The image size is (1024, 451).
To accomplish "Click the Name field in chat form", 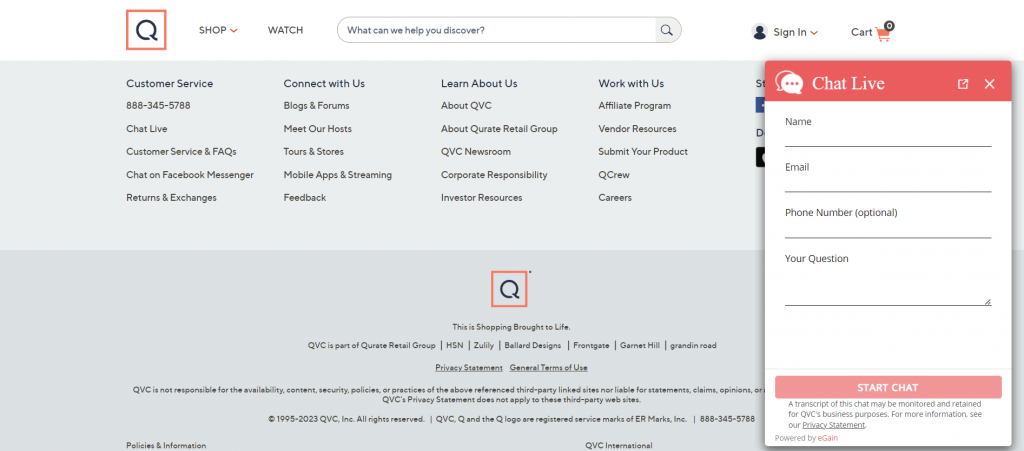I will point(888,138).
